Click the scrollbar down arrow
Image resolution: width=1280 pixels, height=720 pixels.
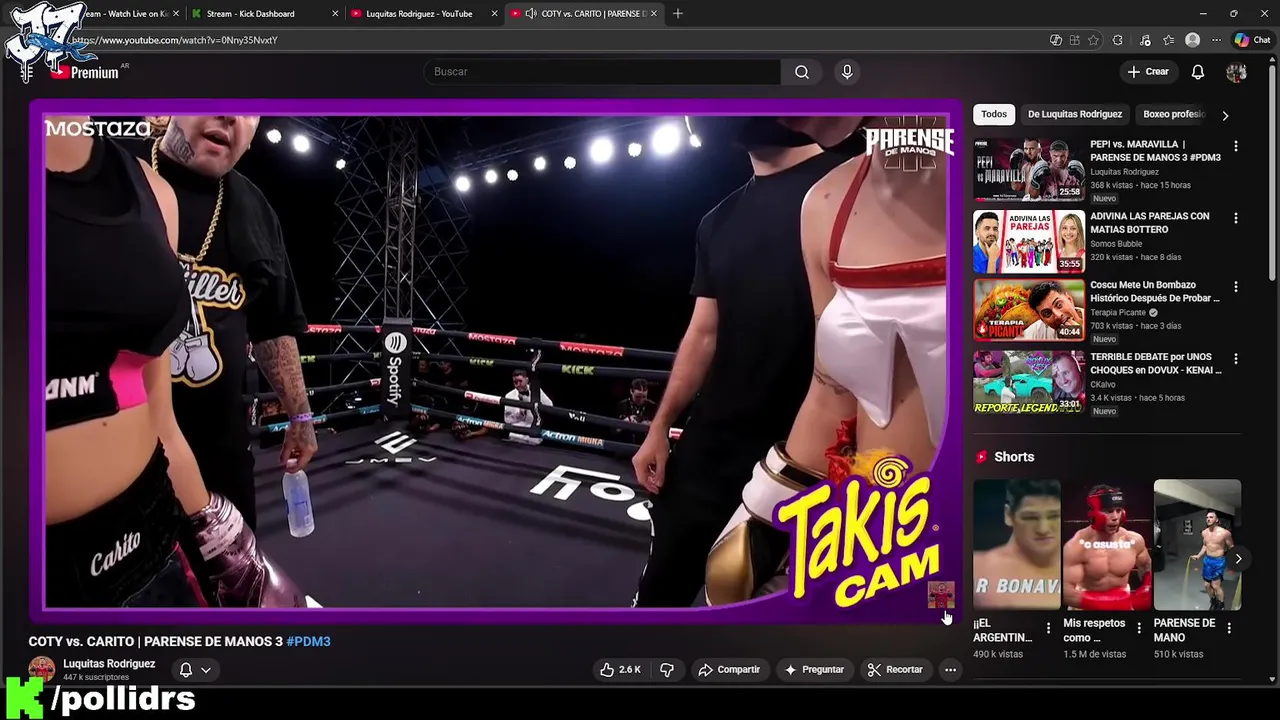pyautogui.click(x=1273, y=680)
